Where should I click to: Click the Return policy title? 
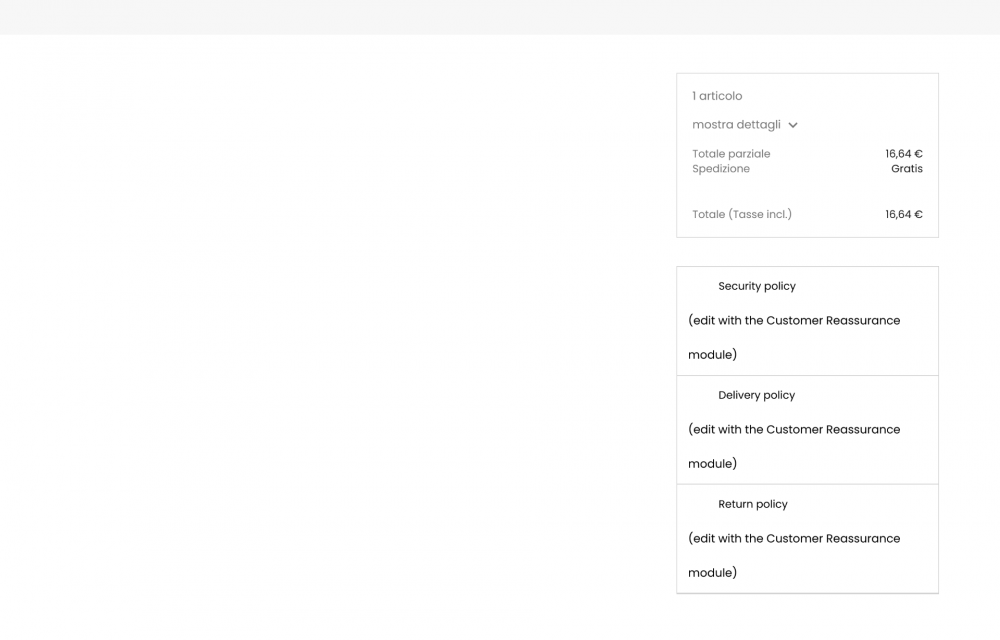pyautogui.click(x=753, y=504)
